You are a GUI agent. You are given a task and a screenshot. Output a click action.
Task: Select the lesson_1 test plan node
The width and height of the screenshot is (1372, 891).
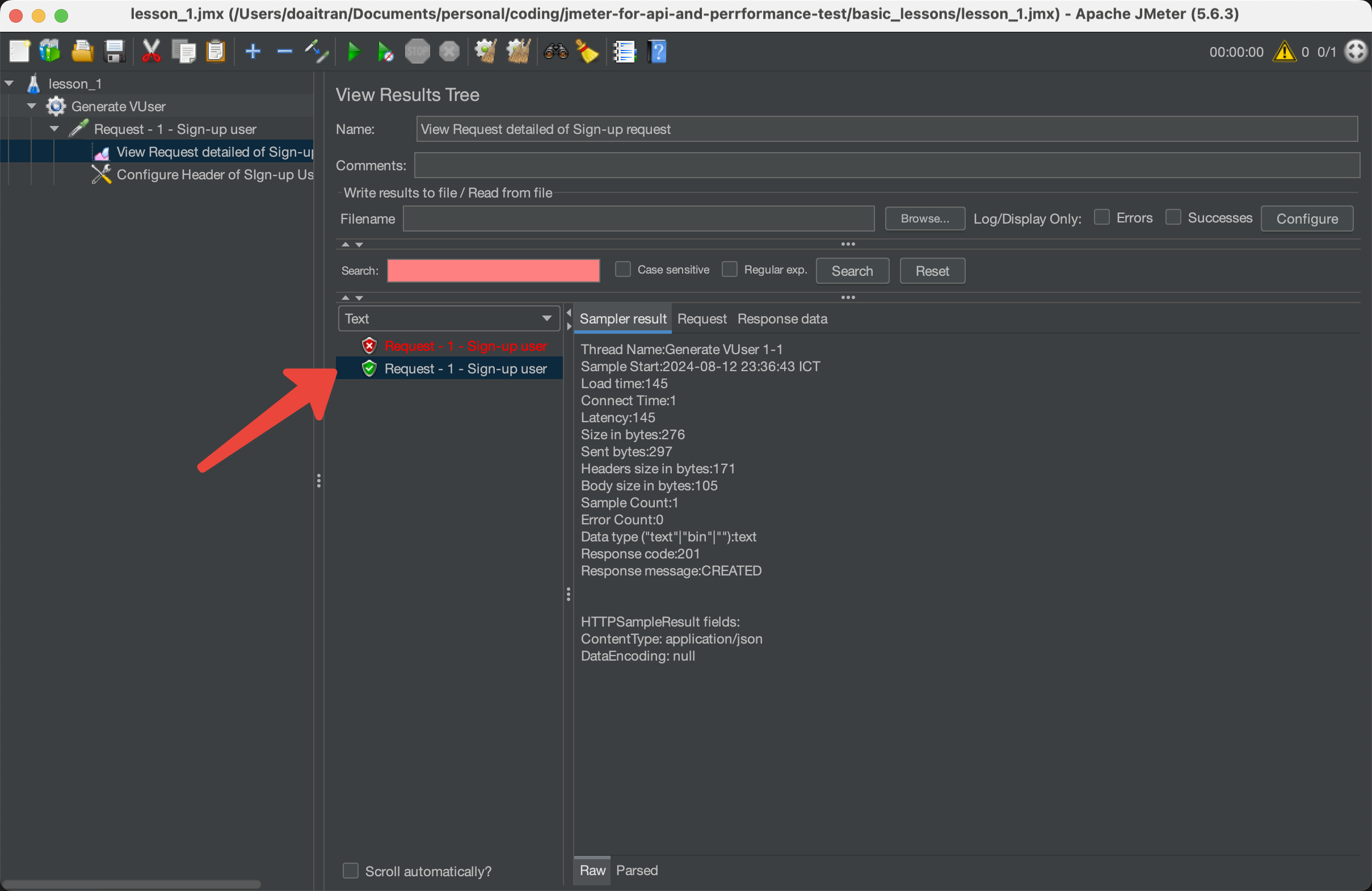(75, 83)
